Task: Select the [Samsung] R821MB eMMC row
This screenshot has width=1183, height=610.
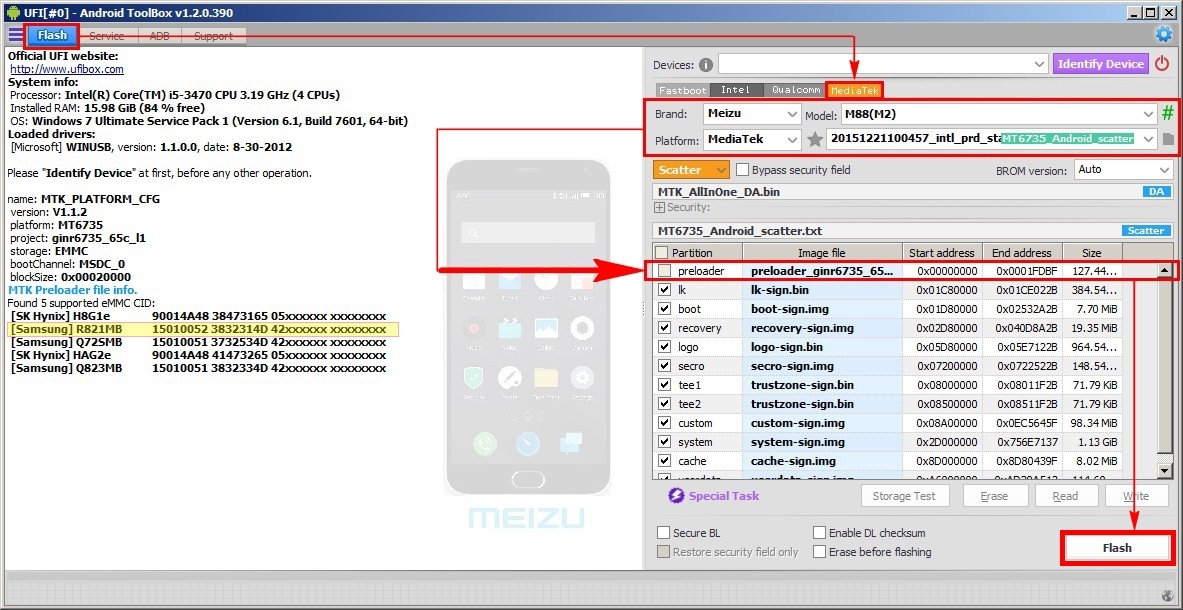Action: coord(202,330)
